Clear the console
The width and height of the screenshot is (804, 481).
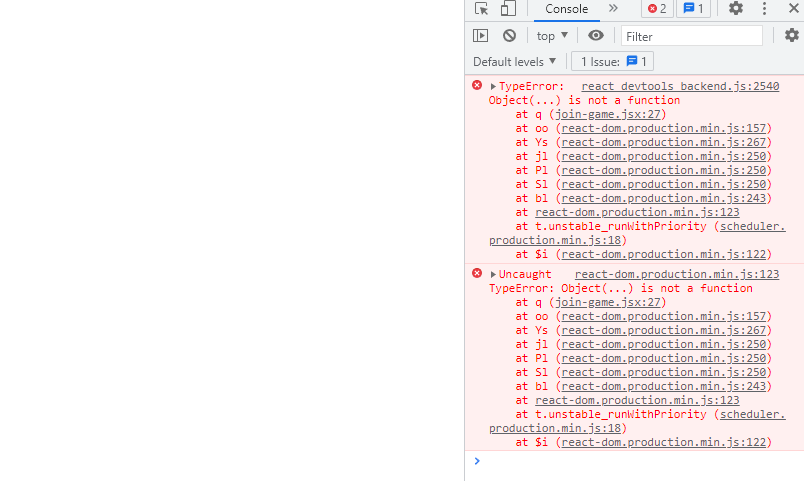[509, 35]
